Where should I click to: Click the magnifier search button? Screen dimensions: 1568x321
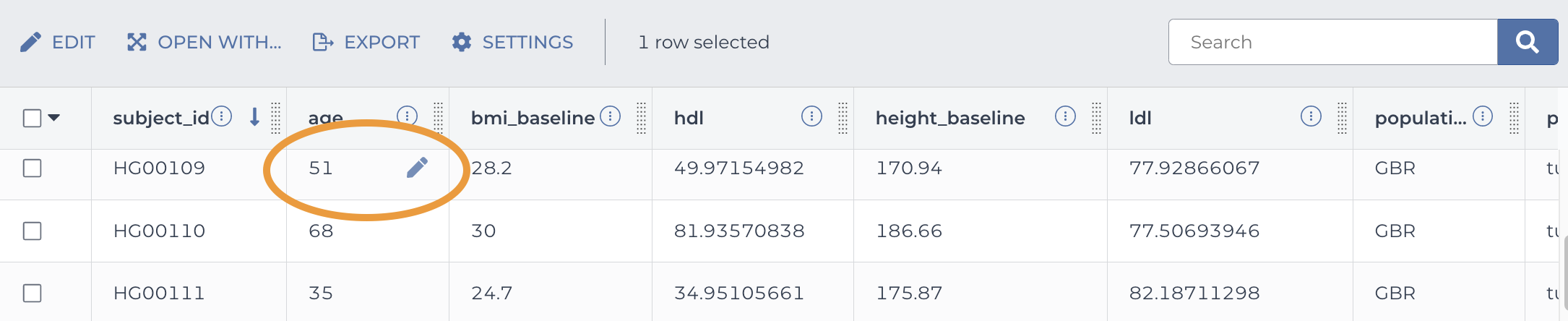1527,42
